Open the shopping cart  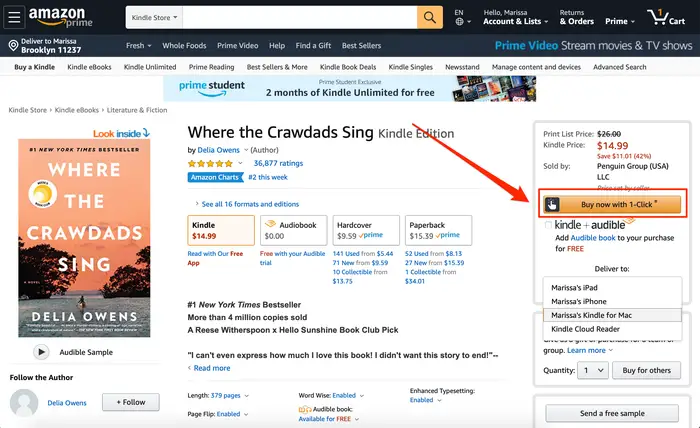pos(666,18)
